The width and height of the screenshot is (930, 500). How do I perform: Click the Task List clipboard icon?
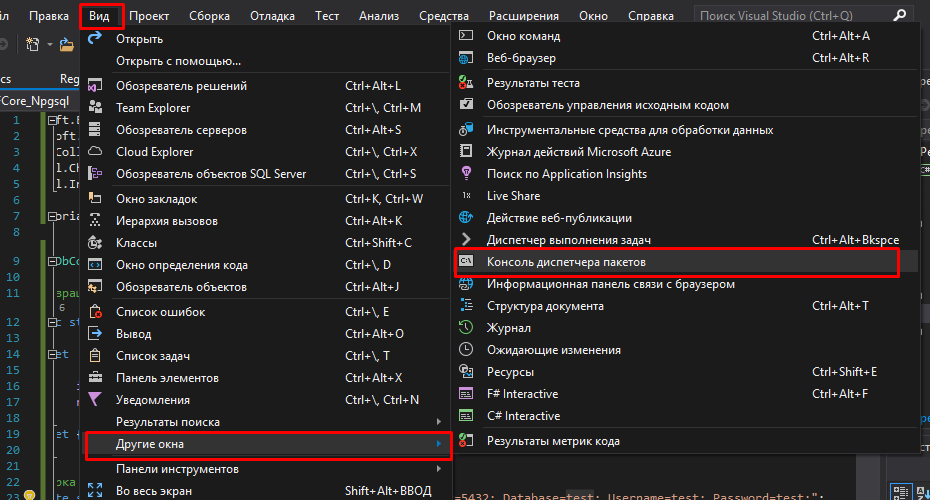pyautogui.click(x=95, y=355)
